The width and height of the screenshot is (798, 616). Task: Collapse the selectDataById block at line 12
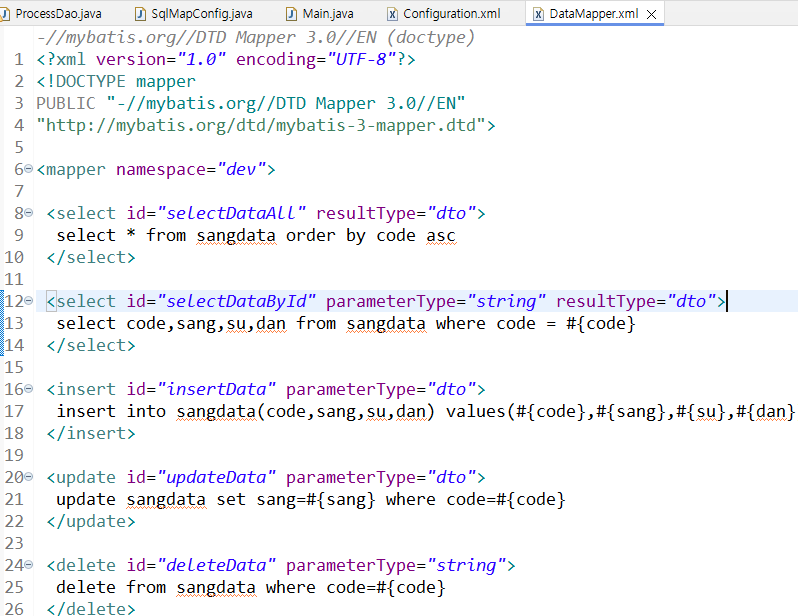tap(29, 300)
